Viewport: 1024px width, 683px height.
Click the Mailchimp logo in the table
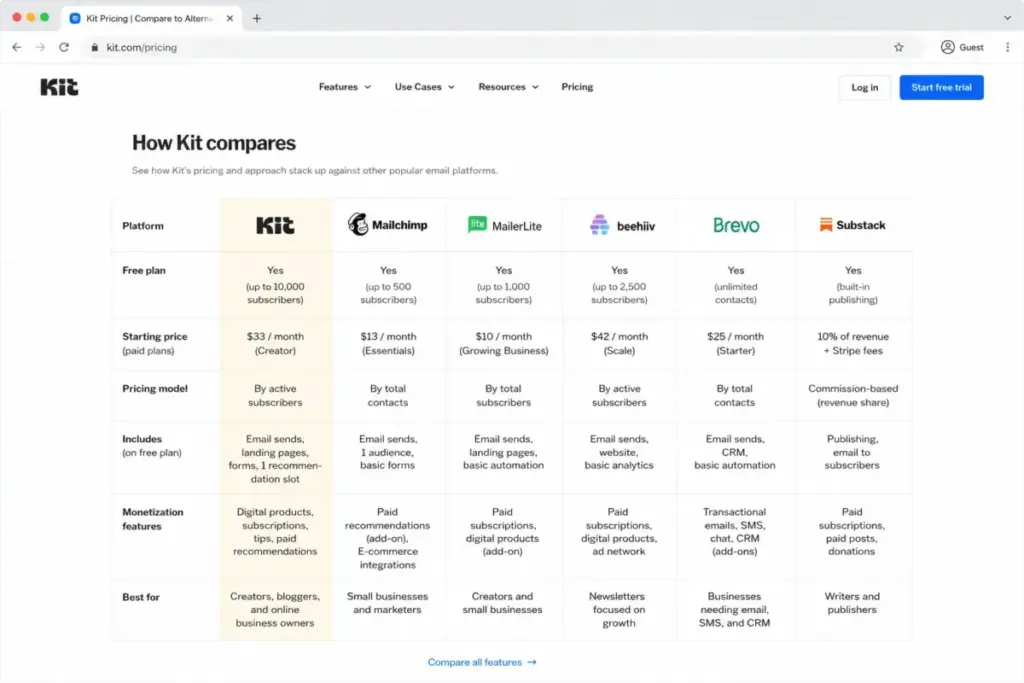(388, 225)
